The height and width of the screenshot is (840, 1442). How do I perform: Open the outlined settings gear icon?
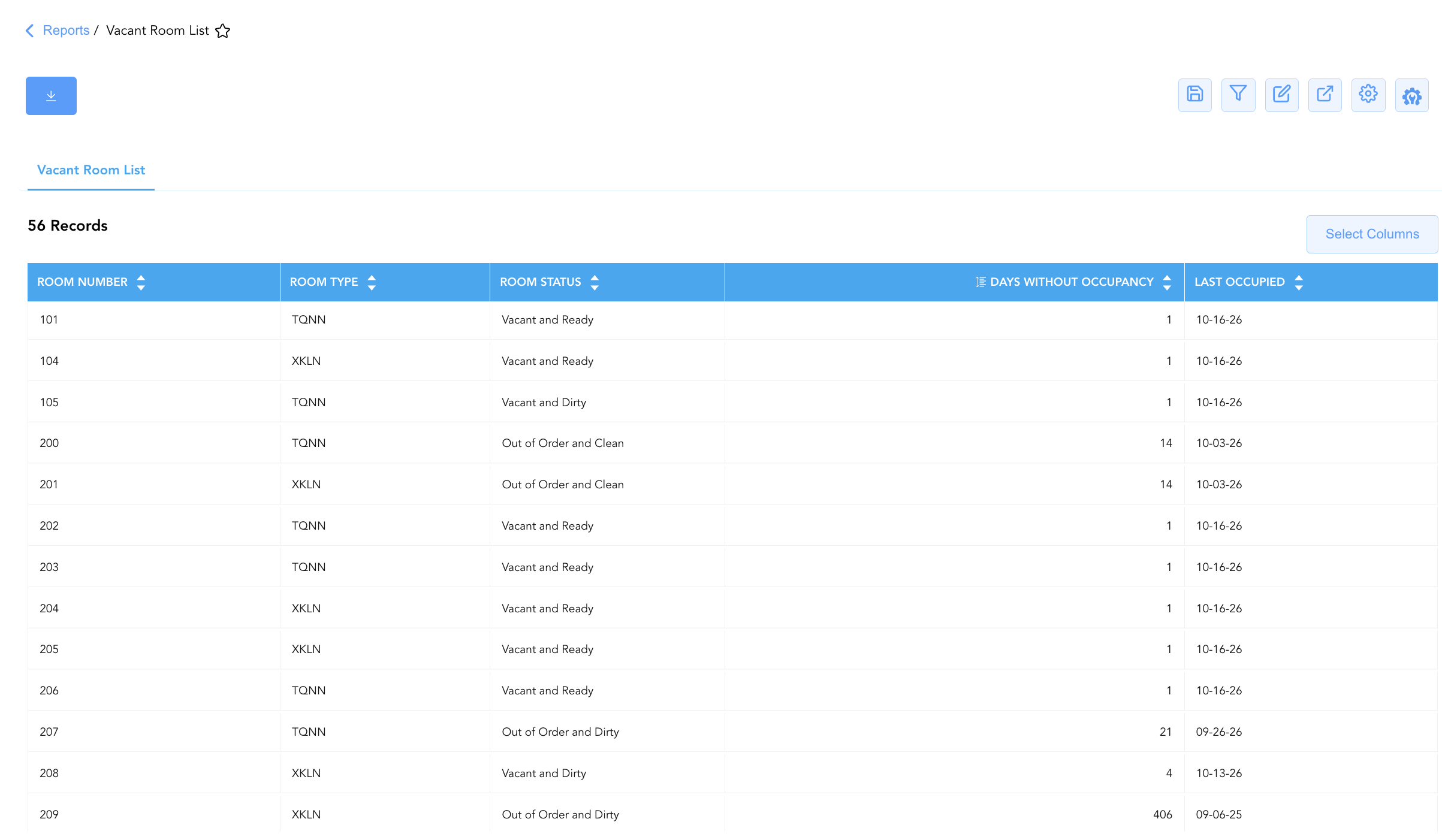pos(1368,95)
